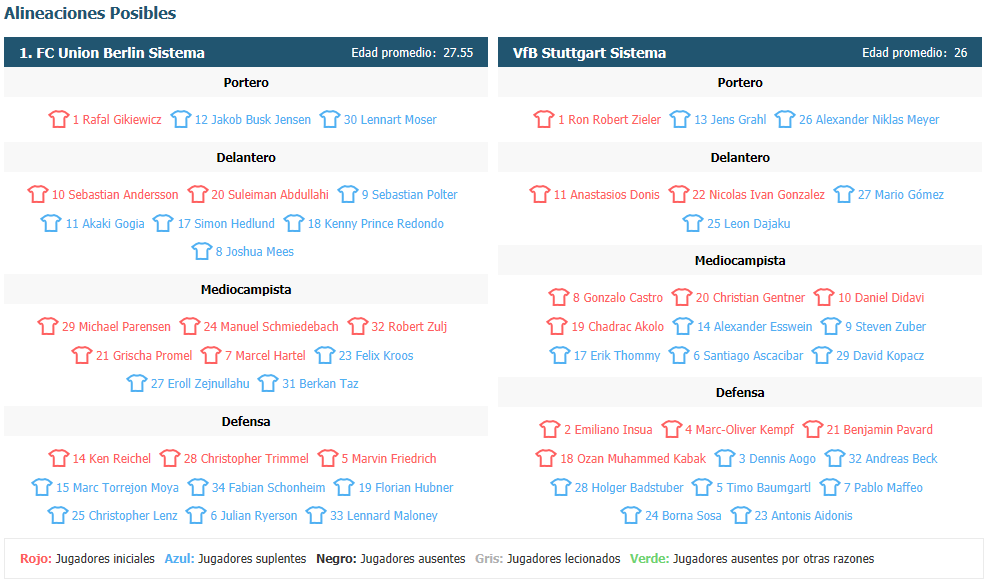Open Pablo Maffeo player link

[x=883, y=488]
